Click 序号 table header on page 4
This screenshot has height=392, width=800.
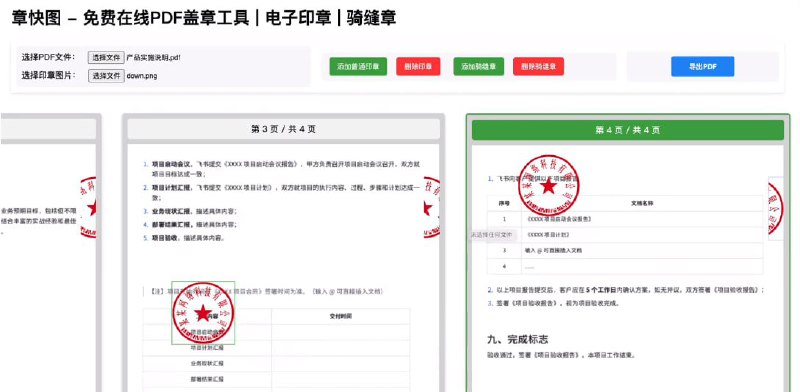coord(504,203)
